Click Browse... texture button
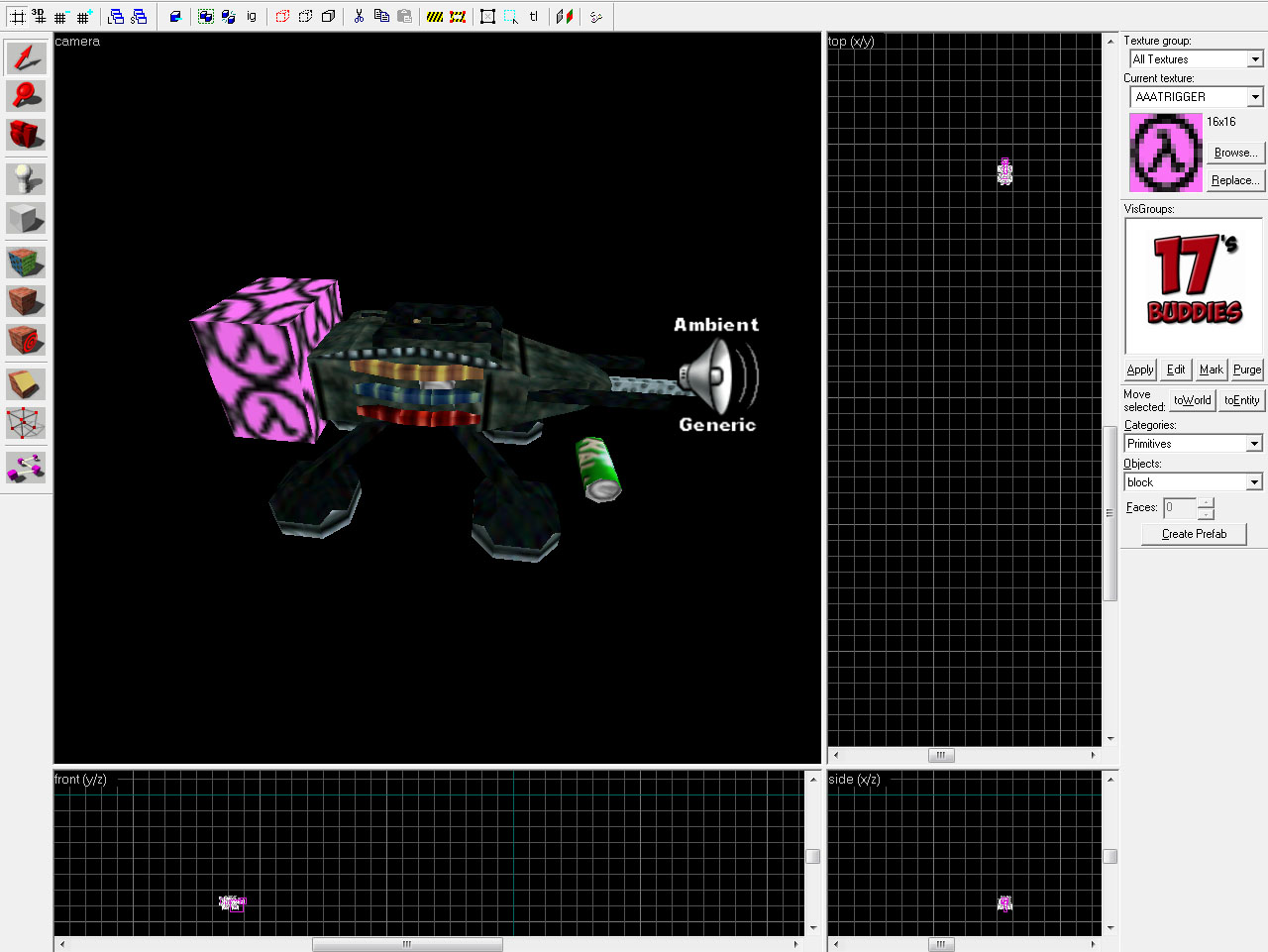Screen dimensions: 1268x952 (1235, 153)
